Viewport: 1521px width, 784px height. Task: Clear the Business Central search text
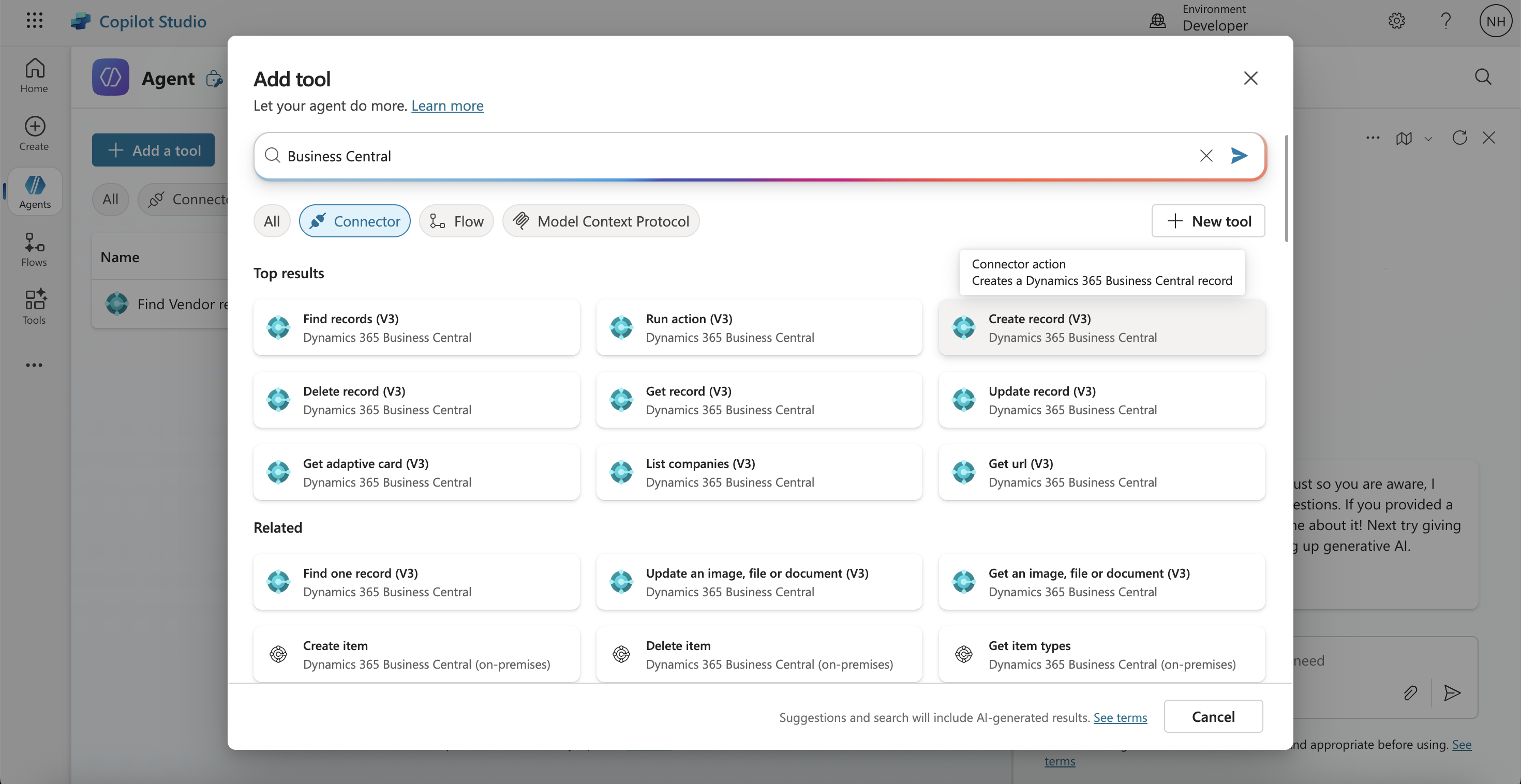pos(1206,156)
